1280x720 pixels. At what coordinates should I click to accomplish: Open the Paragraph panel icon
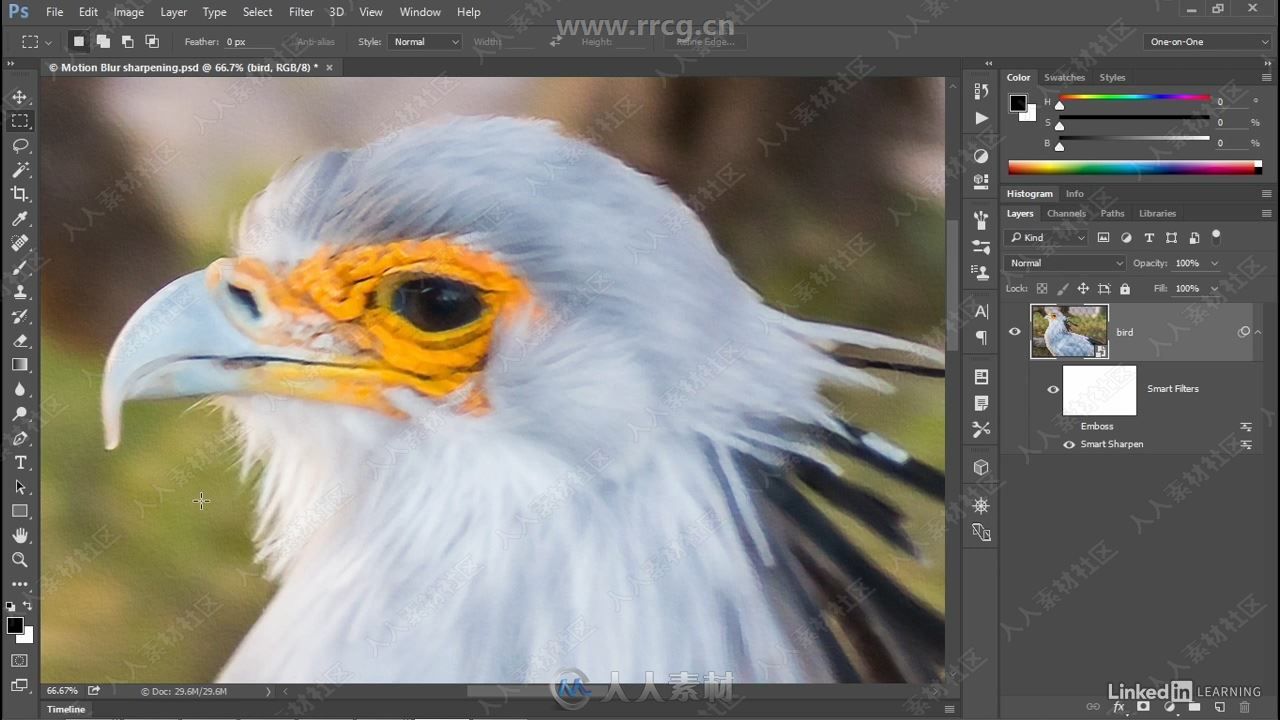981,337
